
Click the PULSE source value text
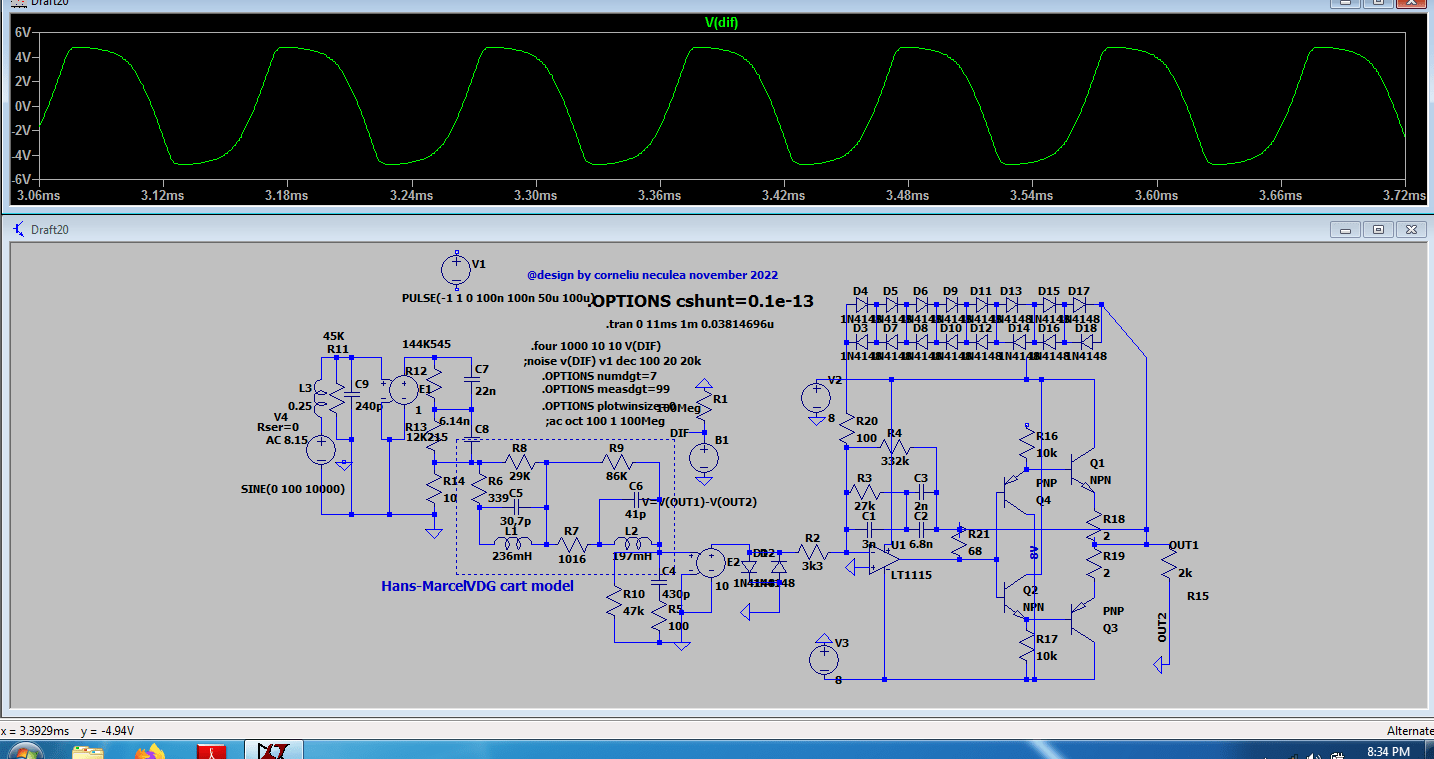click(497, 298)
